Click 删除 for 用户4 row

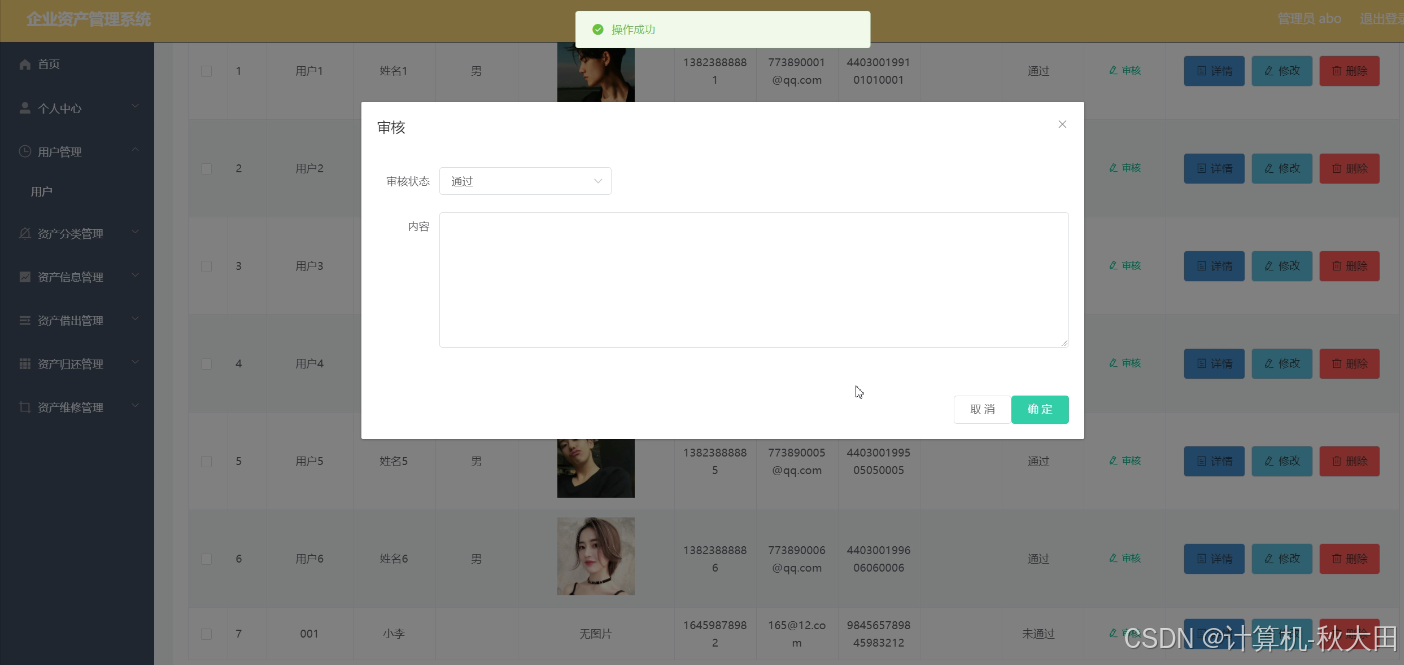click(1350, 363)
